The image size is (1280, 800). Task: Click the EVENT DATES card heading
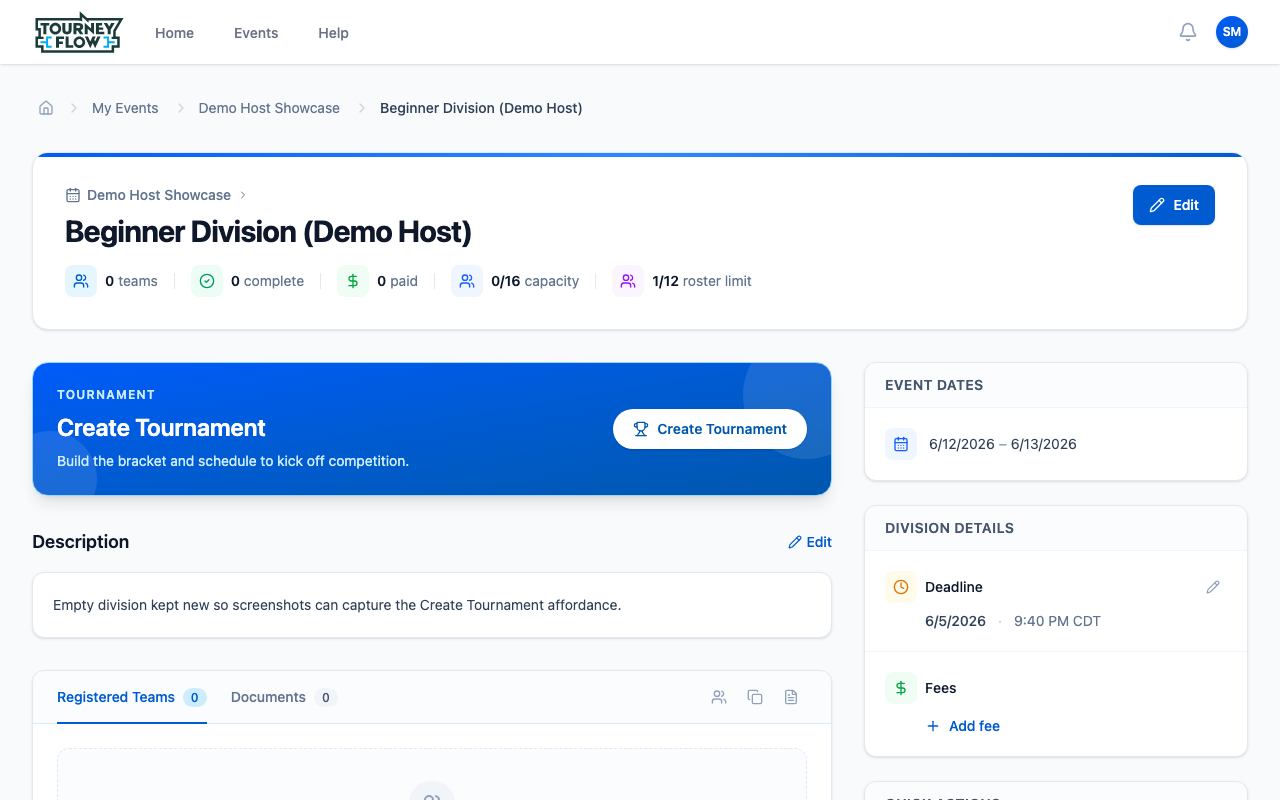934,385
